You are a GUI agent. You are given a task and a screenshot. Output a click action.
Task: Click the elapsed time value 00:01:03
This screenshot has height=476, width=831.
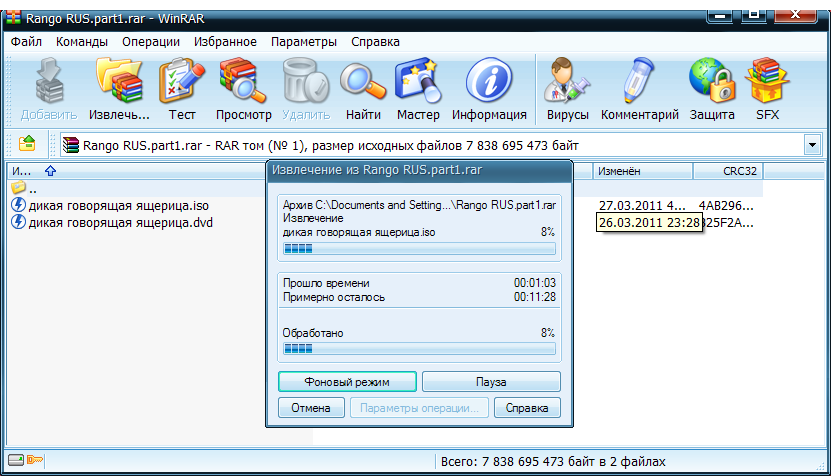535,283
